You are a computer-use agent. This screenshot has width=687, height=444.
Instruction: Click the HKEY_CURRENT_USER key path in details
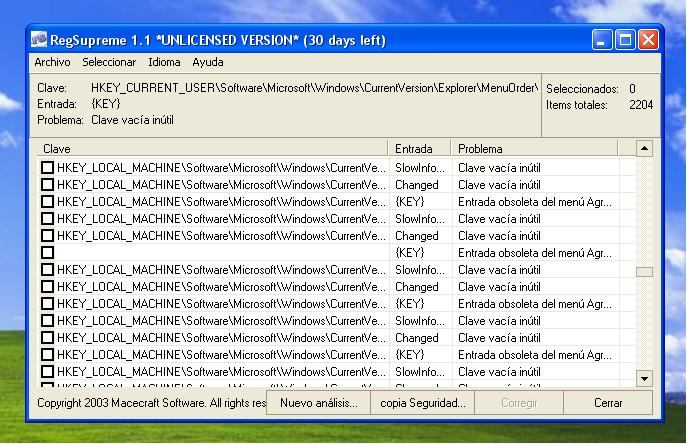click(x=314, y=88)
